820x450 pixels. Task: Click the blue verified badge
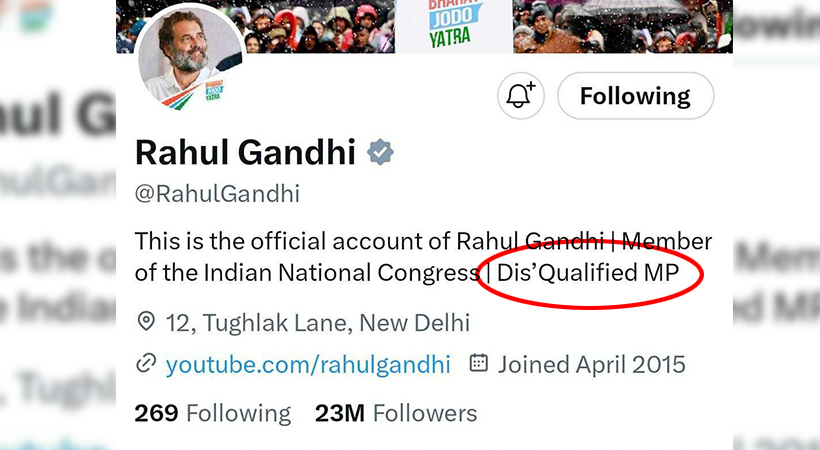coord(380,152)
